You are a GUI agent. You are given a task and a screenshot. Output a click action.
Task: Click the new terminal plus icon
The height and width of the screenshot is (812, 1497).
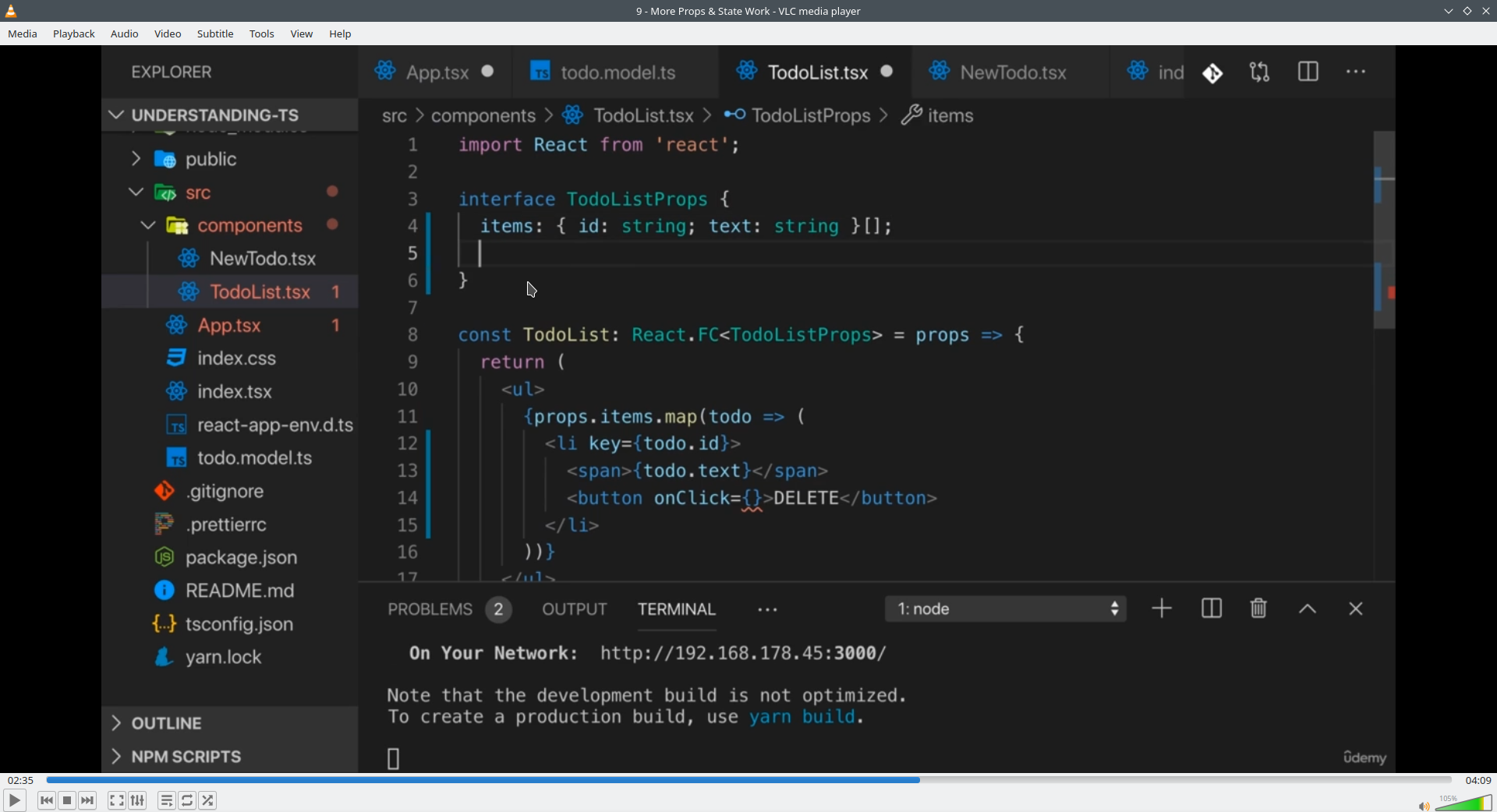1162,609
